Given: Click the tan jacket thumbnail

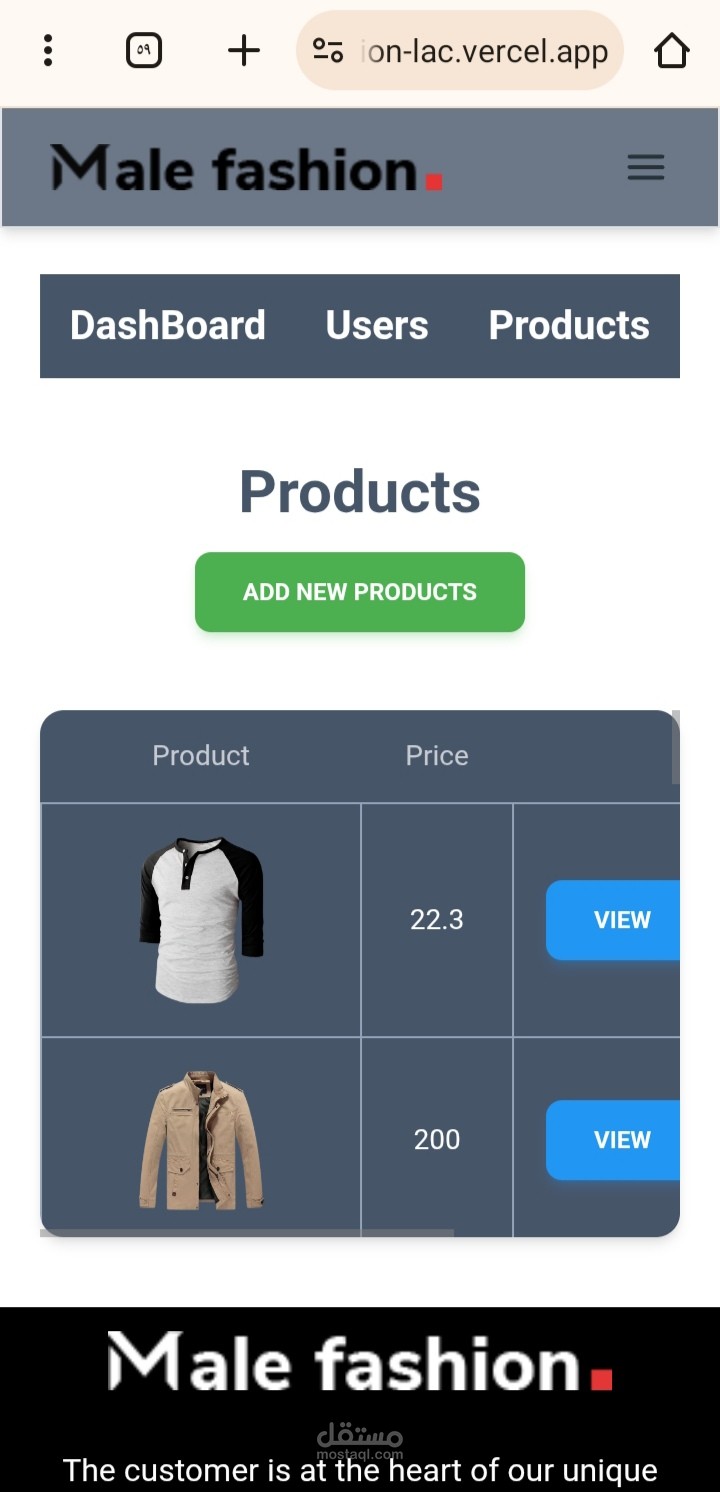Looking at the screenshot, I should click(x=201, y=1140).
